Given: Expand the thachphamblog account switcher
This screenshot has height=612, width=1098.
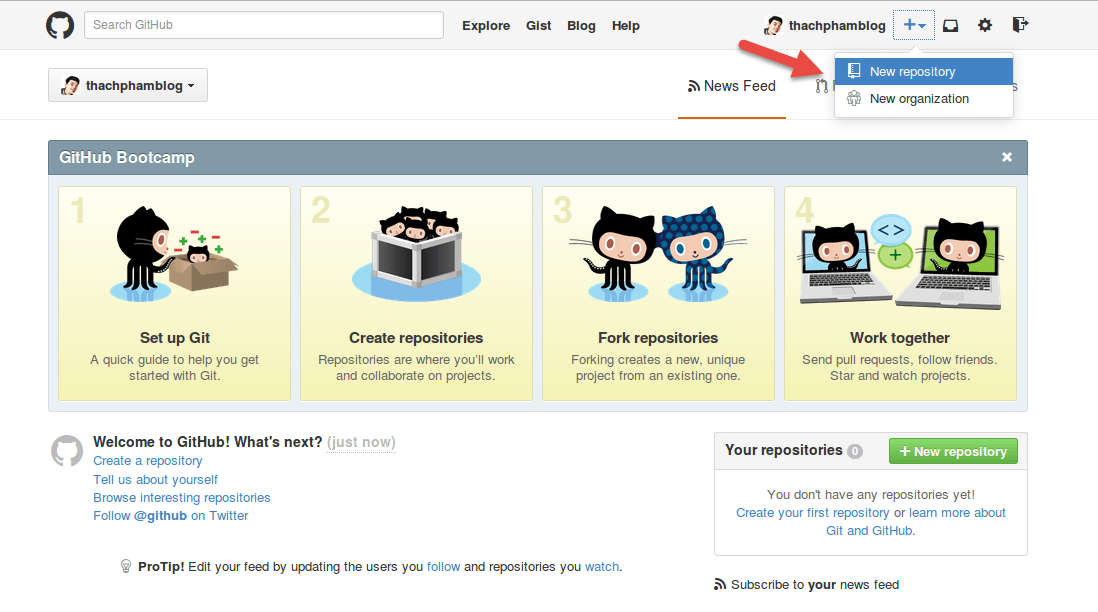Looking at the screenshot, I should [x=128, y=85].
